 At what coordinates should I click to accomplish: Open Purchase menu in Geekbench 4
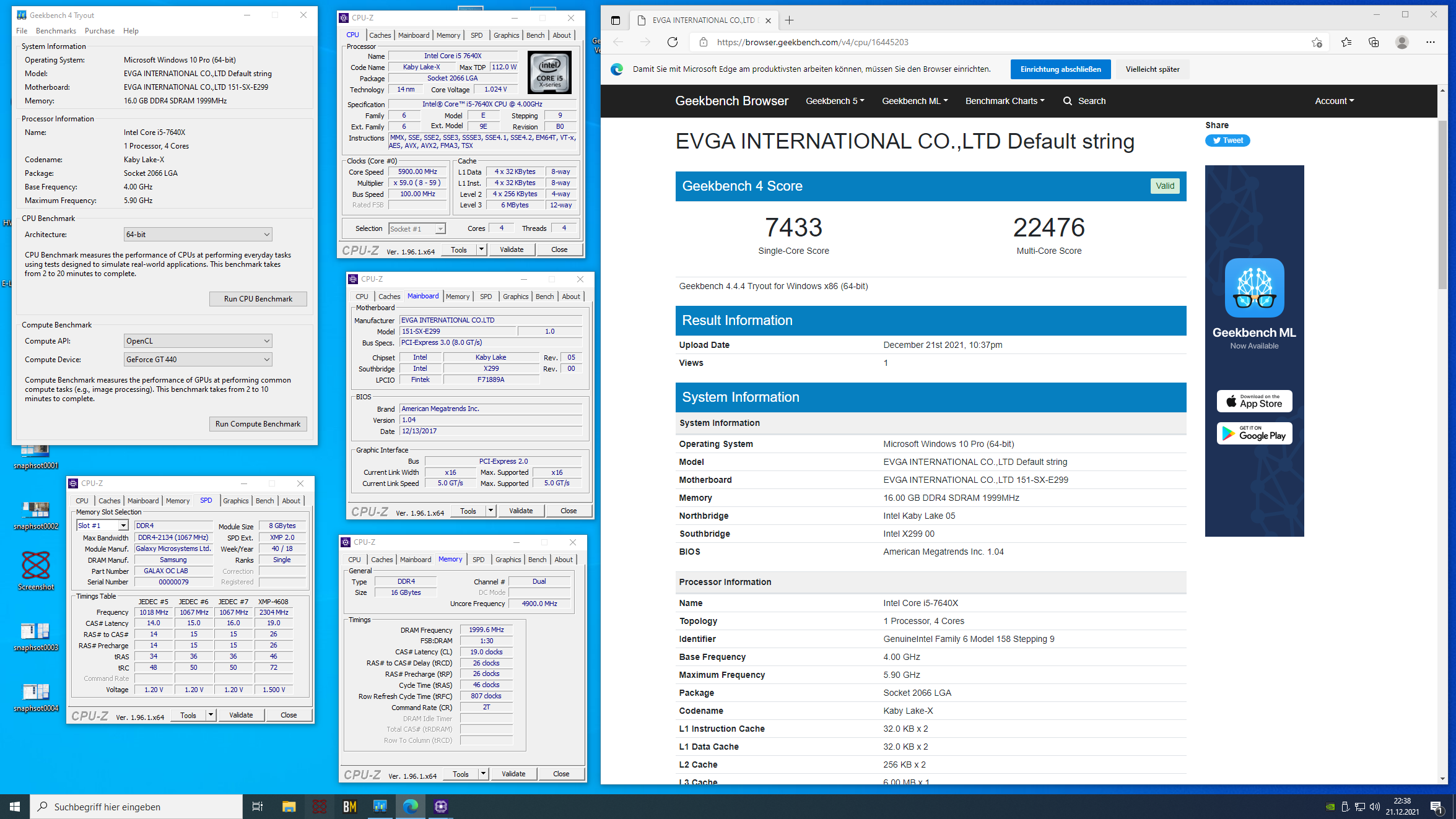99,31
